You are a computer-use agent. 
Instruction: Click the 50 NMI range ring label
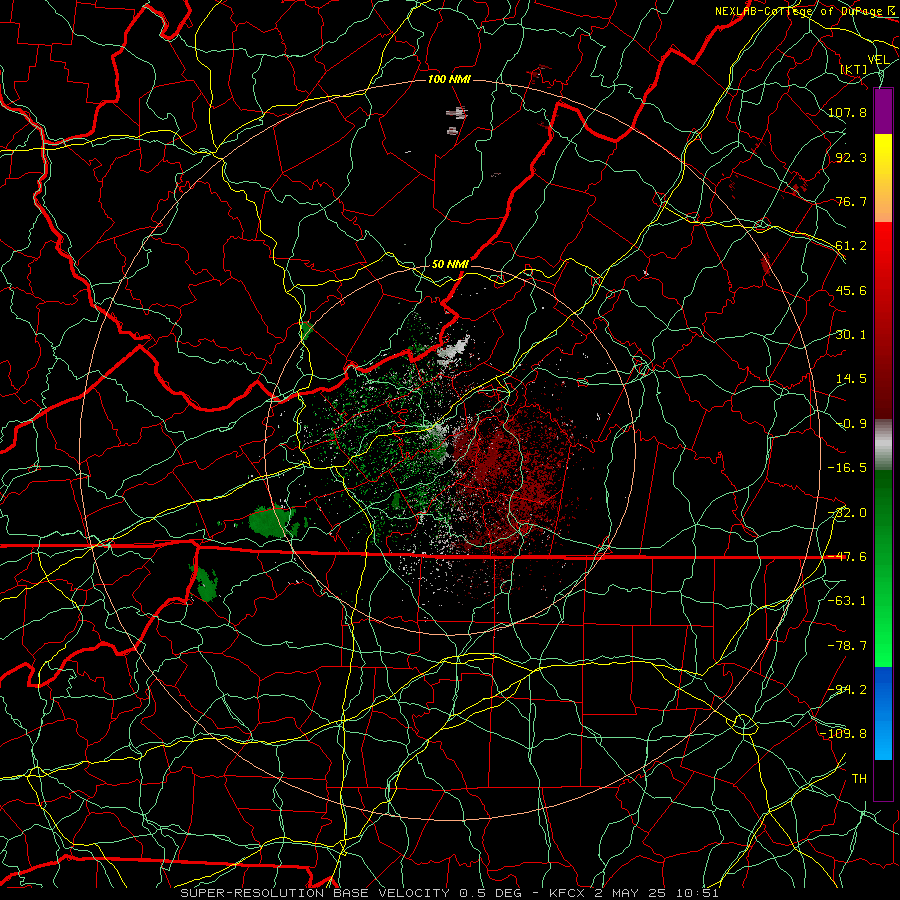450,264
